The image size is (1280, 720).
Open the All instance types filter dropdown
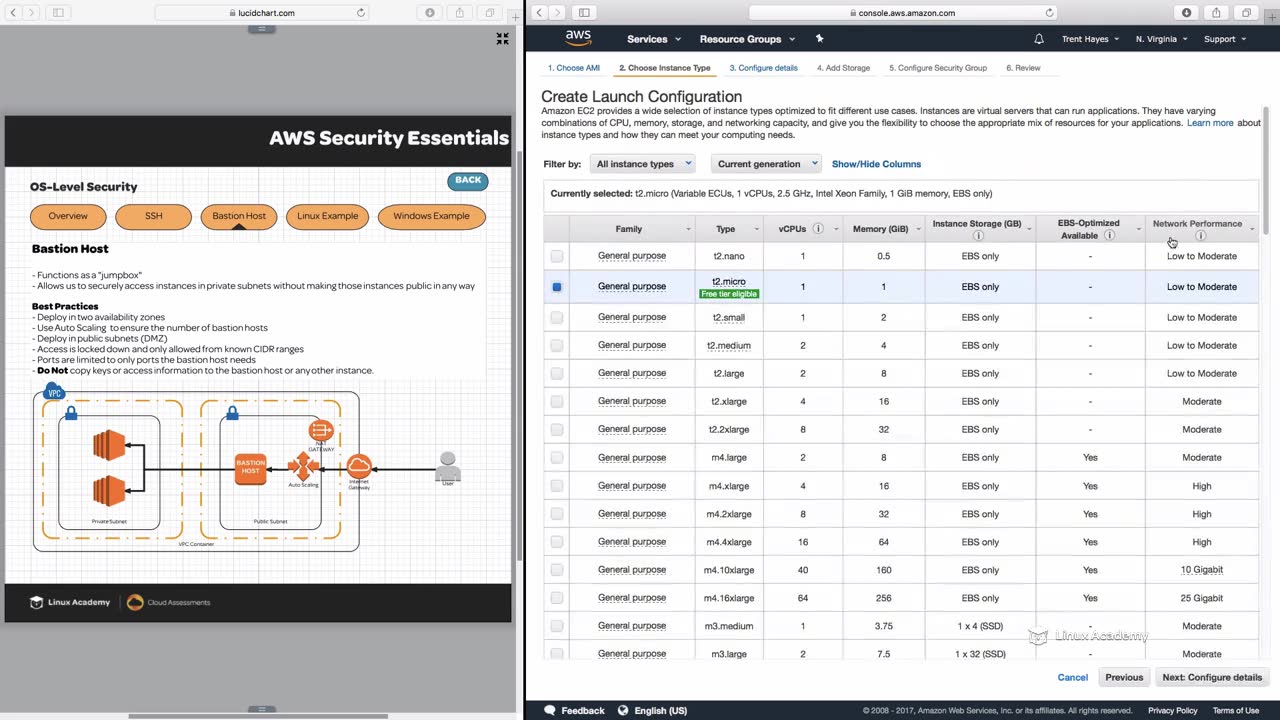click(641, 164)
